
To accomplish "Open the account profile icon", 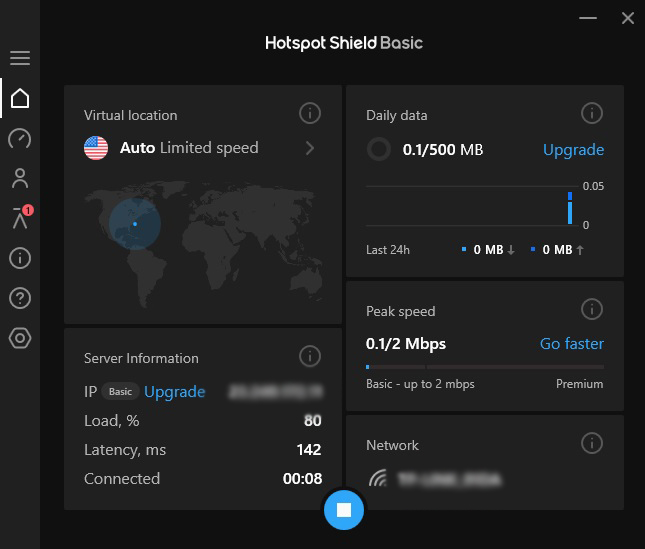I will 20,179.
